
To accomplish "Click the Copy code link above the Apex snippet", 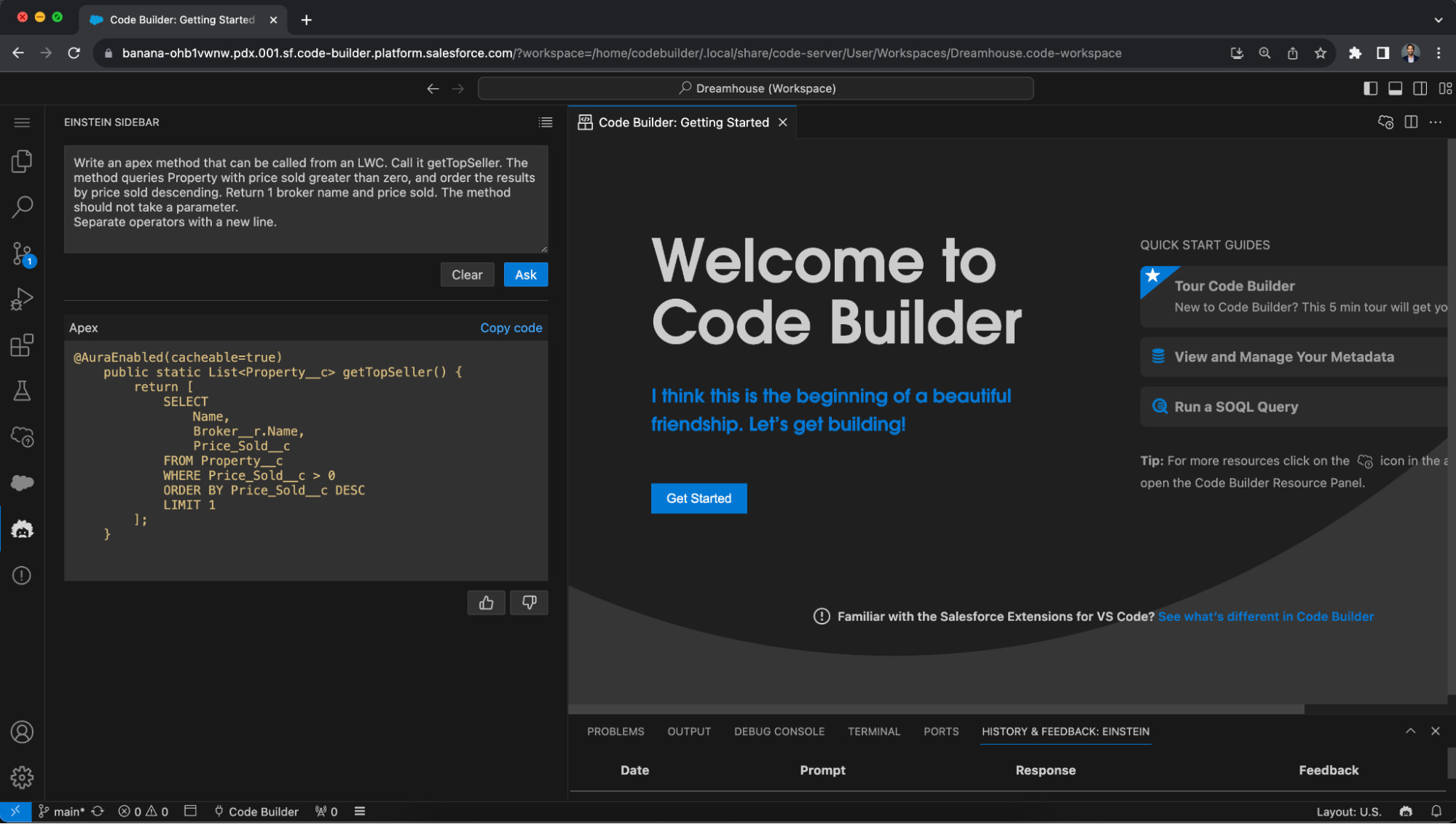I will (x=511, y=328).
